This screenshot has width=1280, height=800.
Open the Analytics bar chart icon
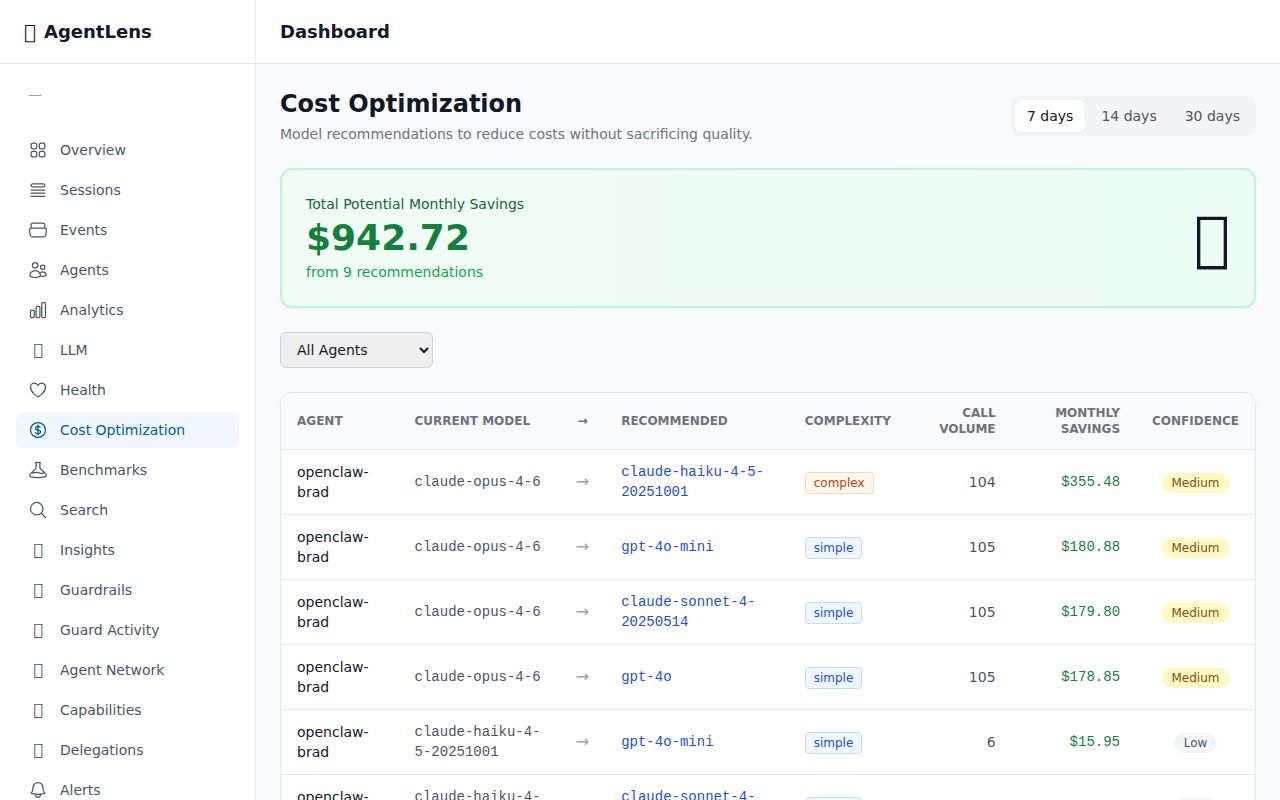click(x=37, y=309)
